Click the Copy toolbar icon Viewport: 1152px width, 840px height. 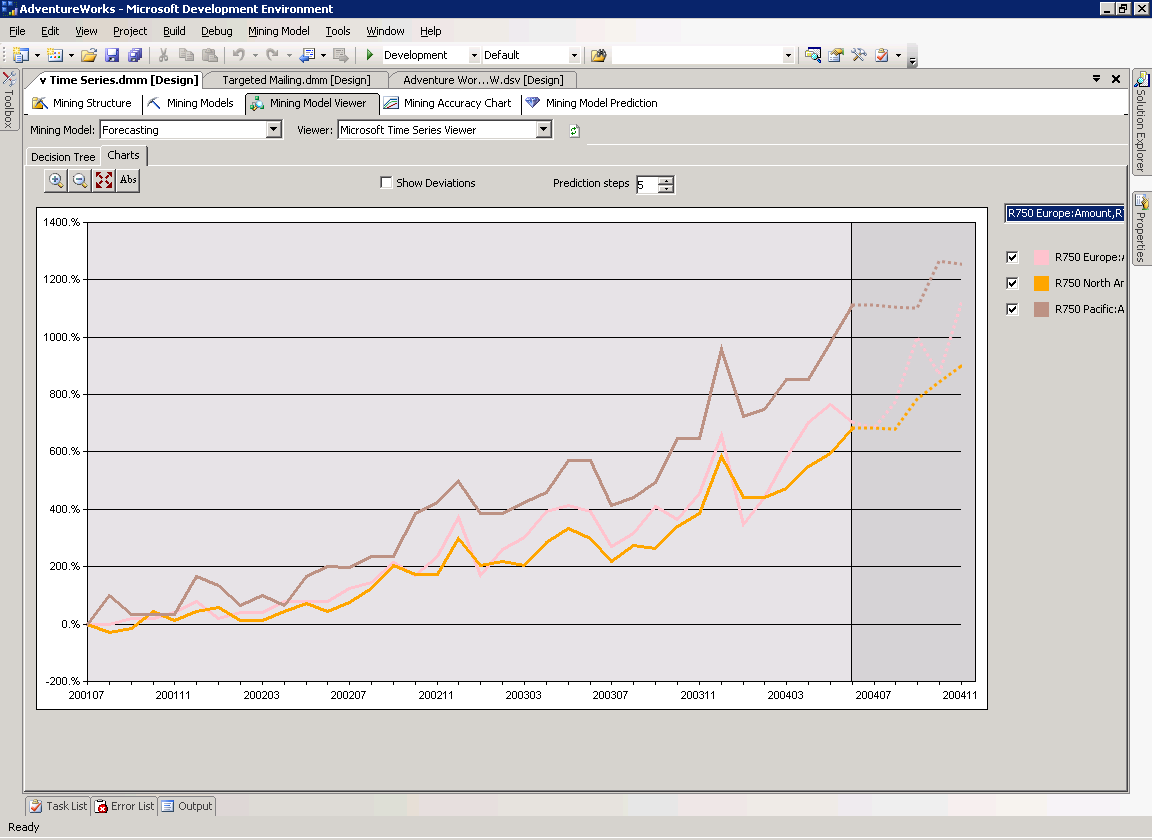click(187, 55)
